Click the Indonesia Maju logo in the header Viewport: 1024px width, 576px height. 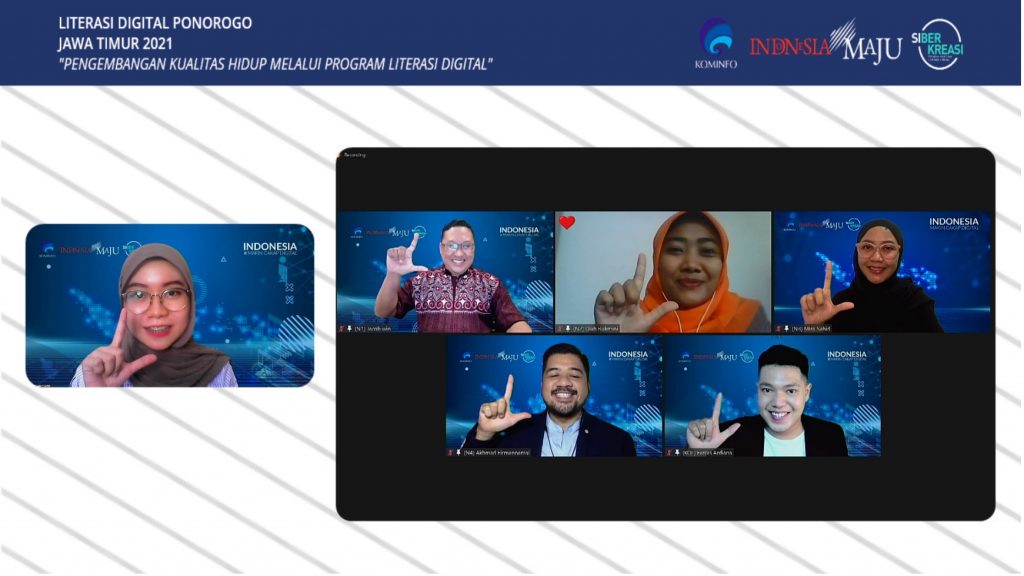(825, 43)
